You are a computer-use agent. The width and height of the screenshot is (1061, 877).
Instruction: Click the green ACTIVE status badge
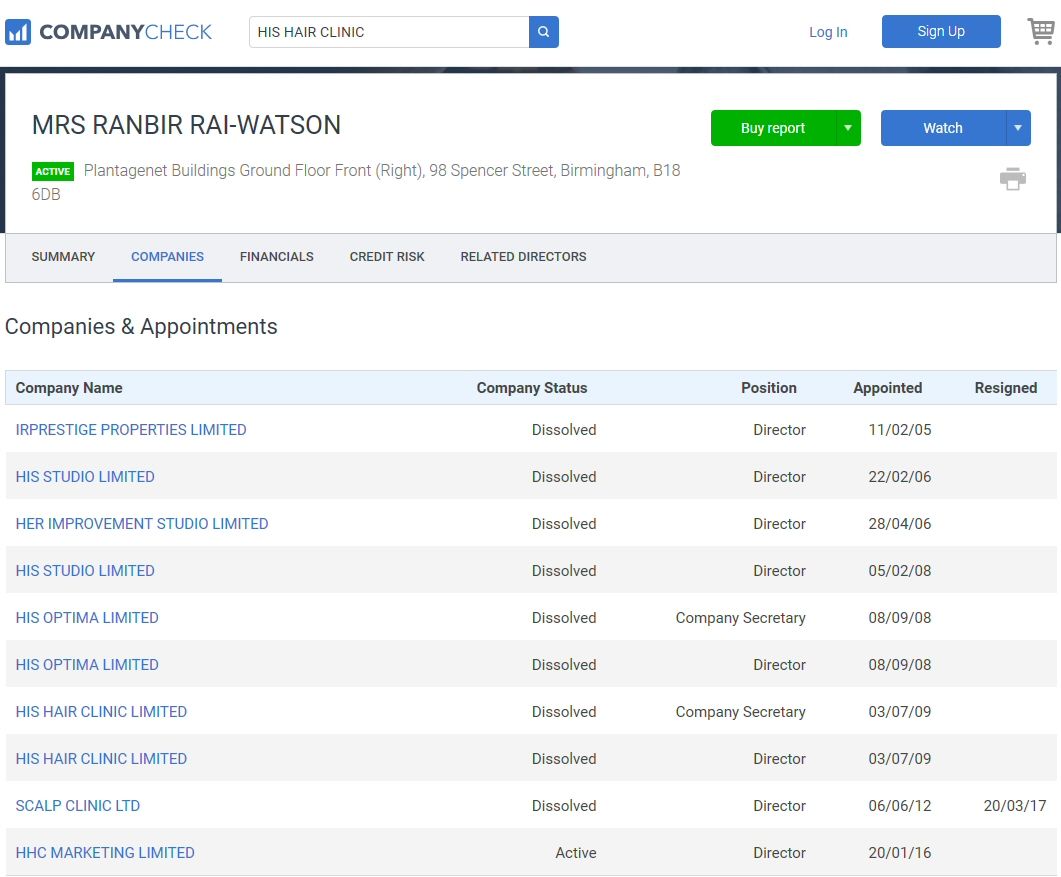coord(53,171)
